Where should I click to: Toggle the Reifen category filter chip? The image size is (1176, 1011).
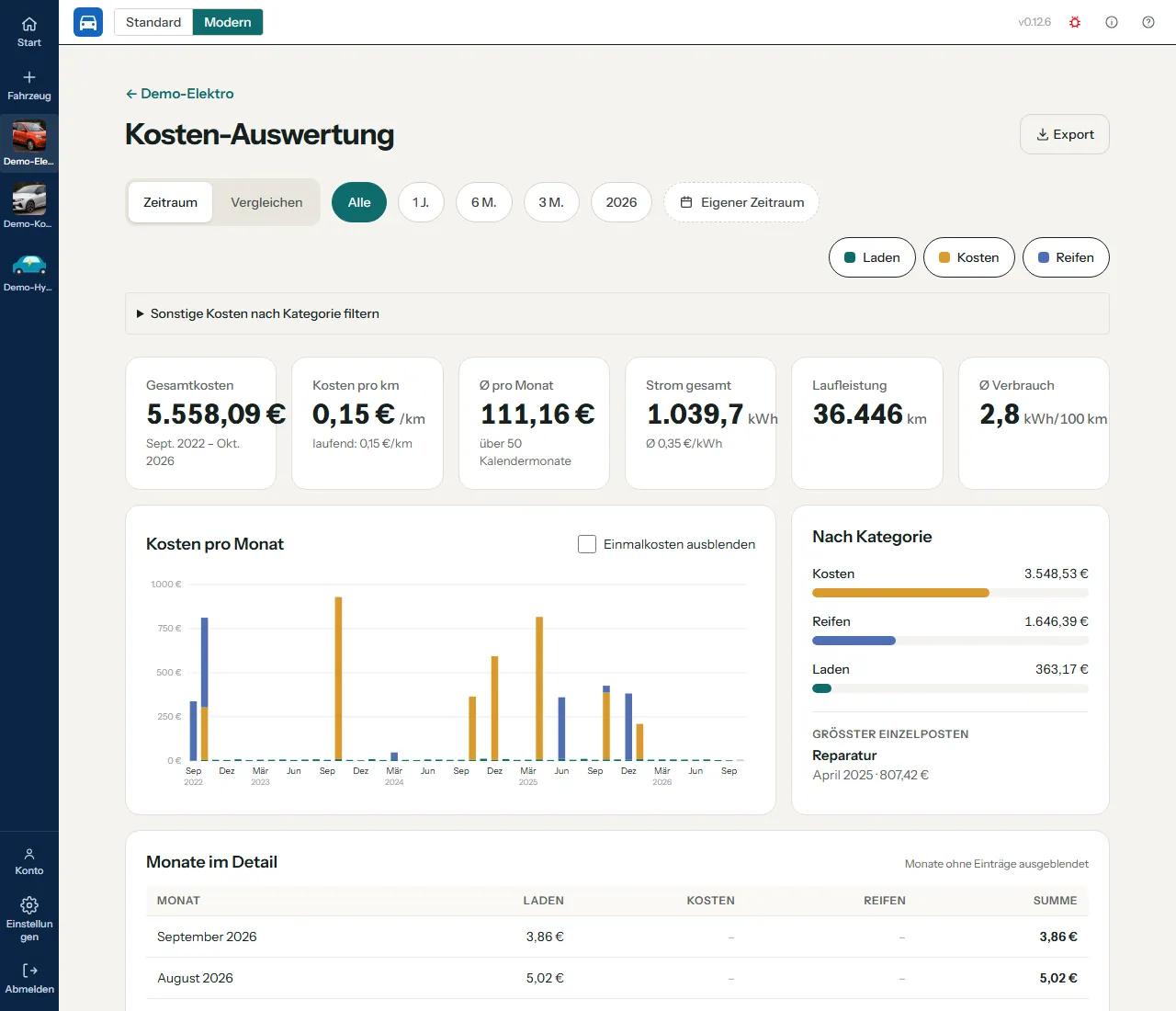[x=1066, y=257]
